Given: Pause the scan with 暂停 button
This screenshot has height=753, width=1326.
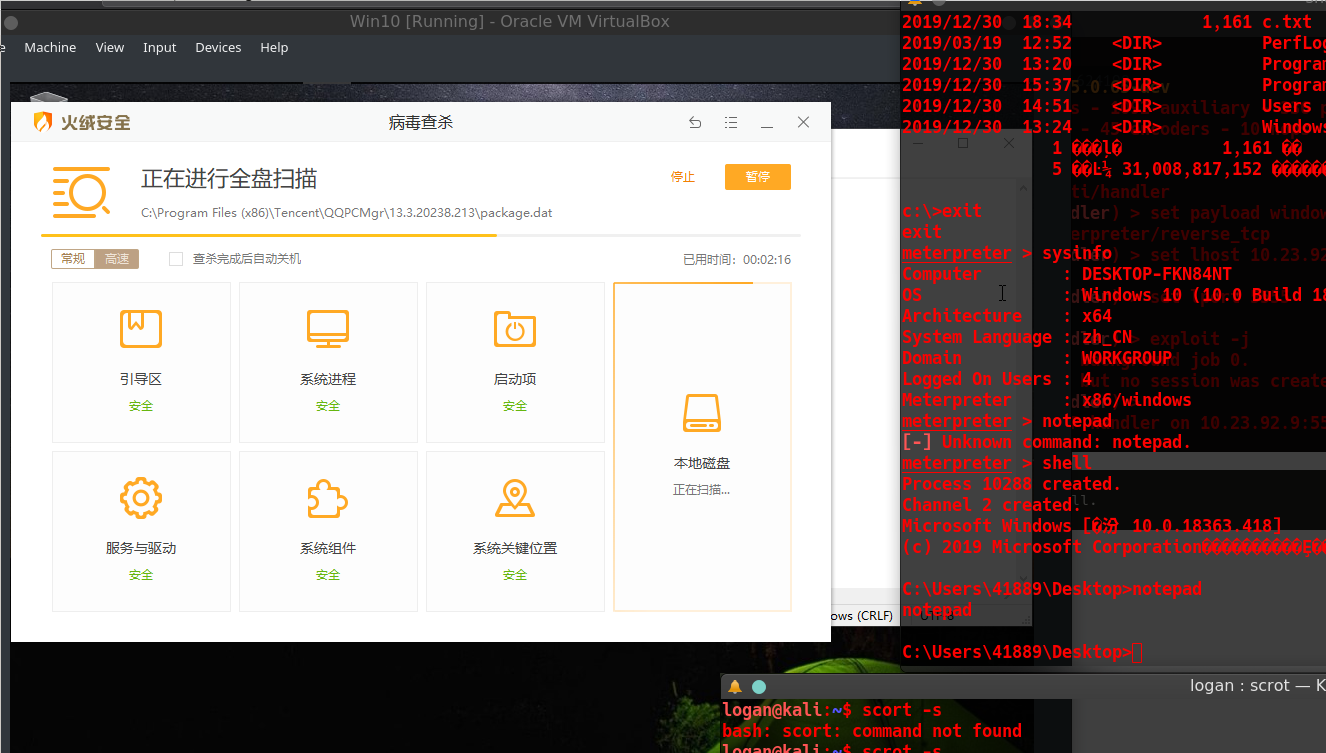Looking at the screenshot, I should coord(758,177).
